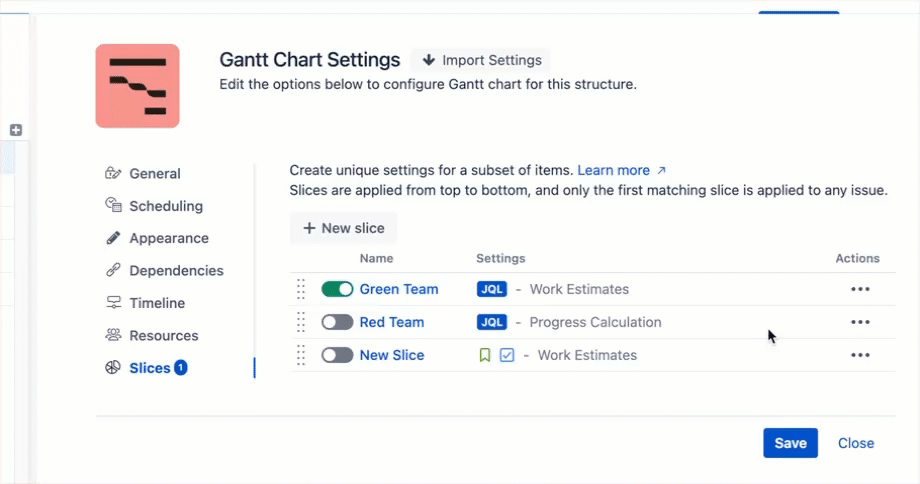Image resolution: width=920 pixels, height=484 pixels.
Task: Open Import Settings
Action: point(482,60)
